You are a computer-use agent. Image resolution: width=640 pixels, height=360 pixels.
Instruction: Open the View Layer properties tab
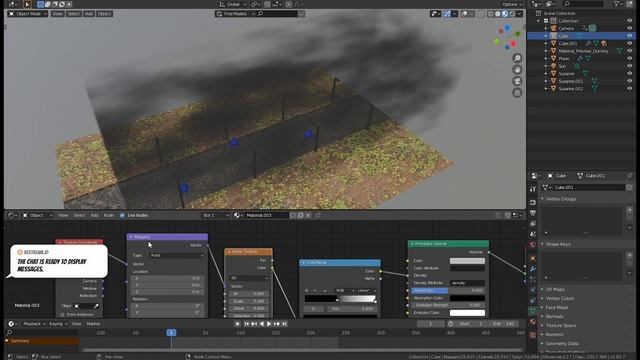[x=533, y=224]
